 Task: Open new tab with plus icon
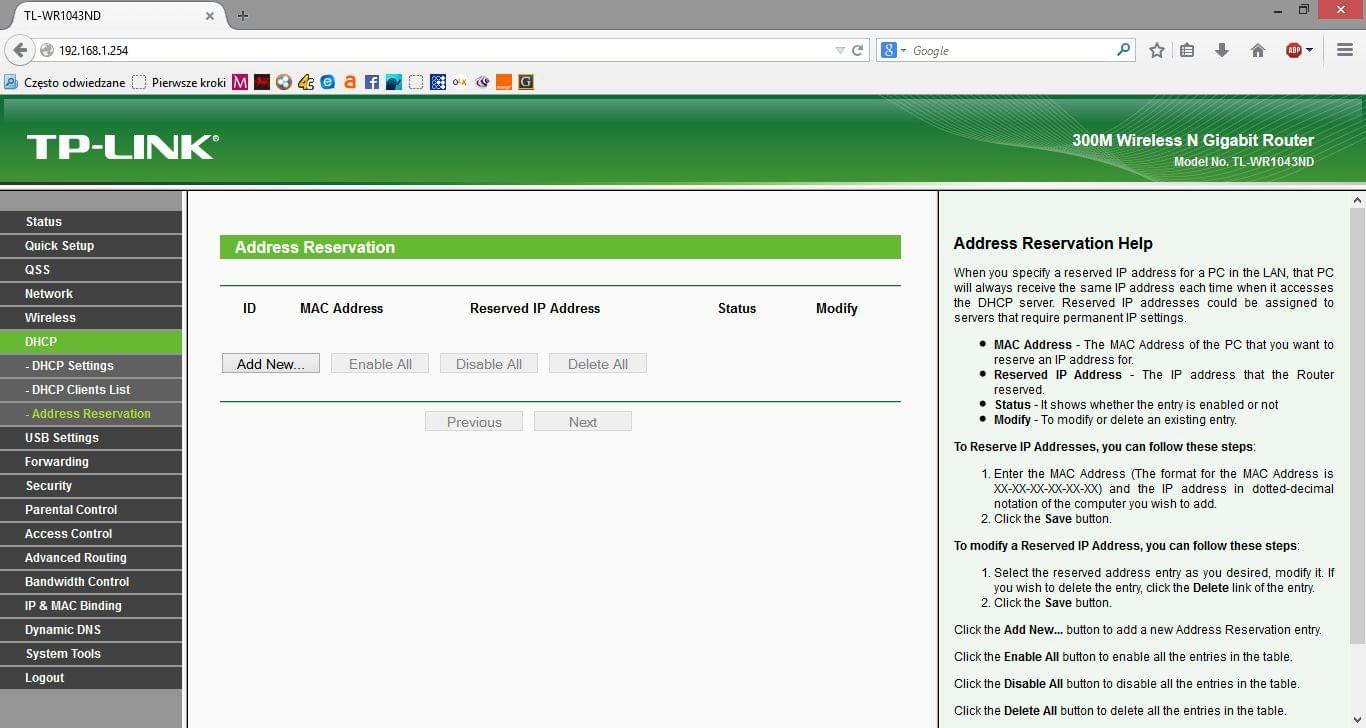(x=243, y=16)
